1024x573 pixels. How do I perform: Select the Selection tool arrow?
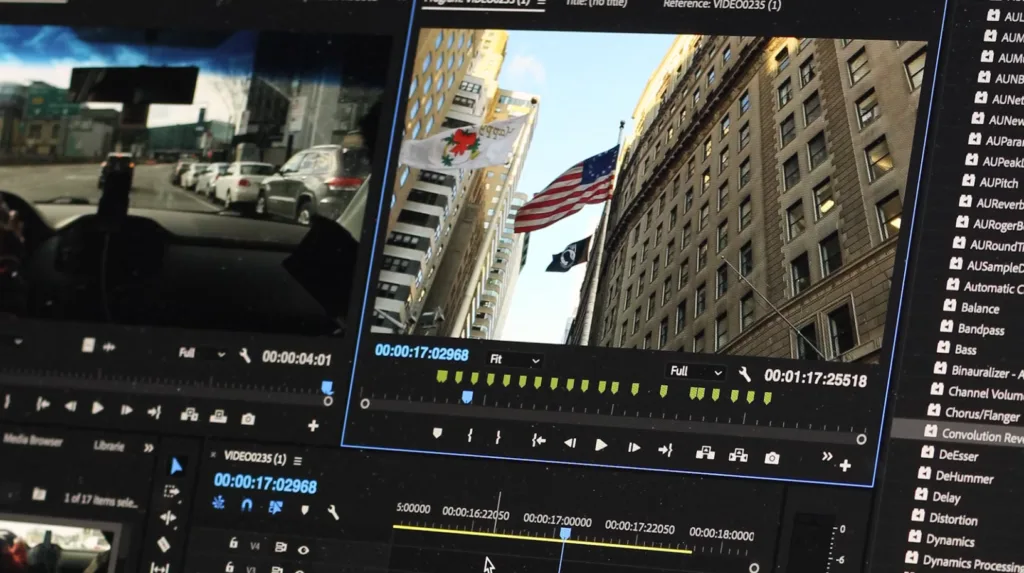coord(176,466)
